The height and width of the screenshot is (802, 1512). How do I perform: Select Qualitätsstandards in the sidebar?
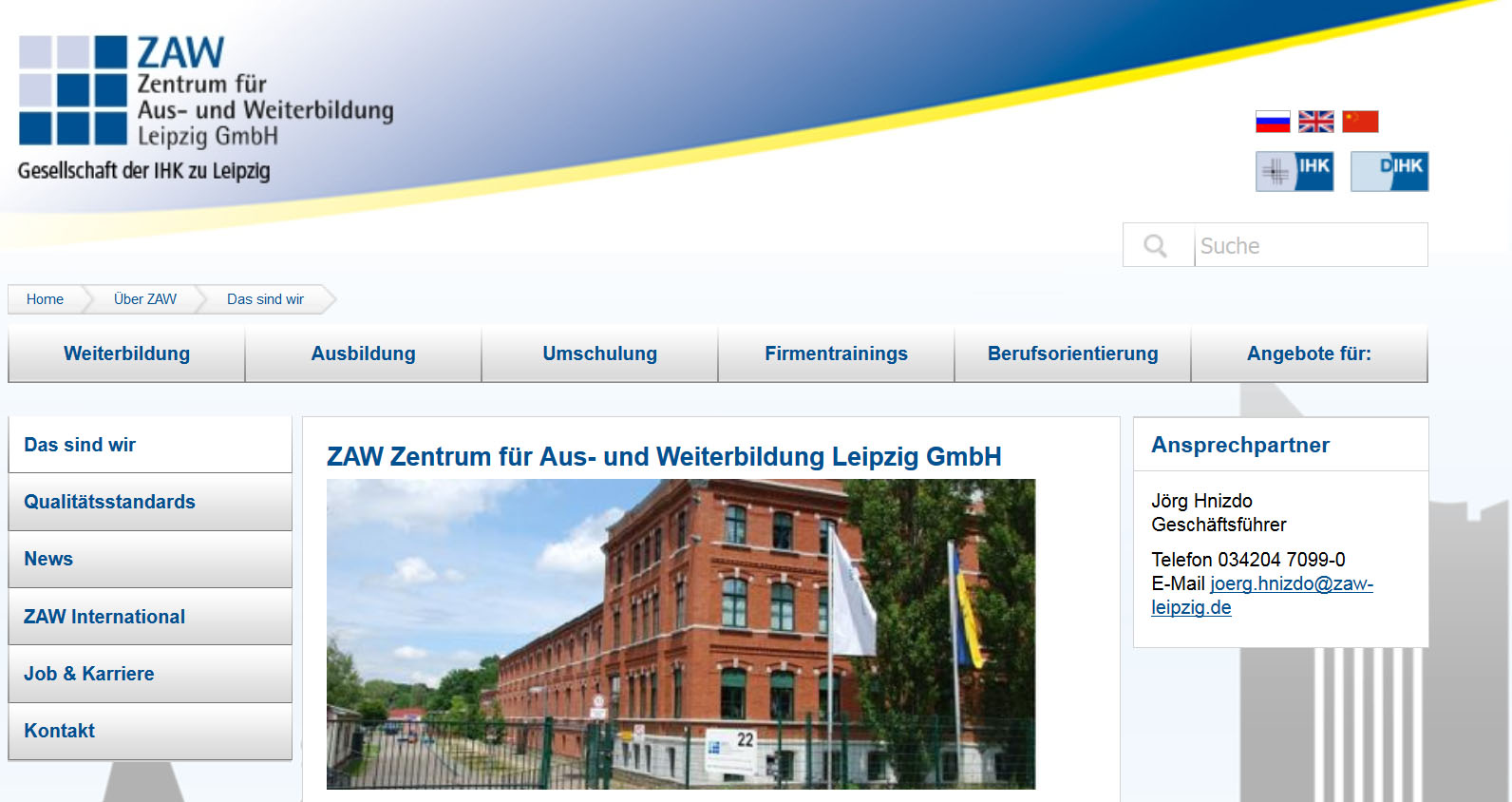tap(109, 502)
